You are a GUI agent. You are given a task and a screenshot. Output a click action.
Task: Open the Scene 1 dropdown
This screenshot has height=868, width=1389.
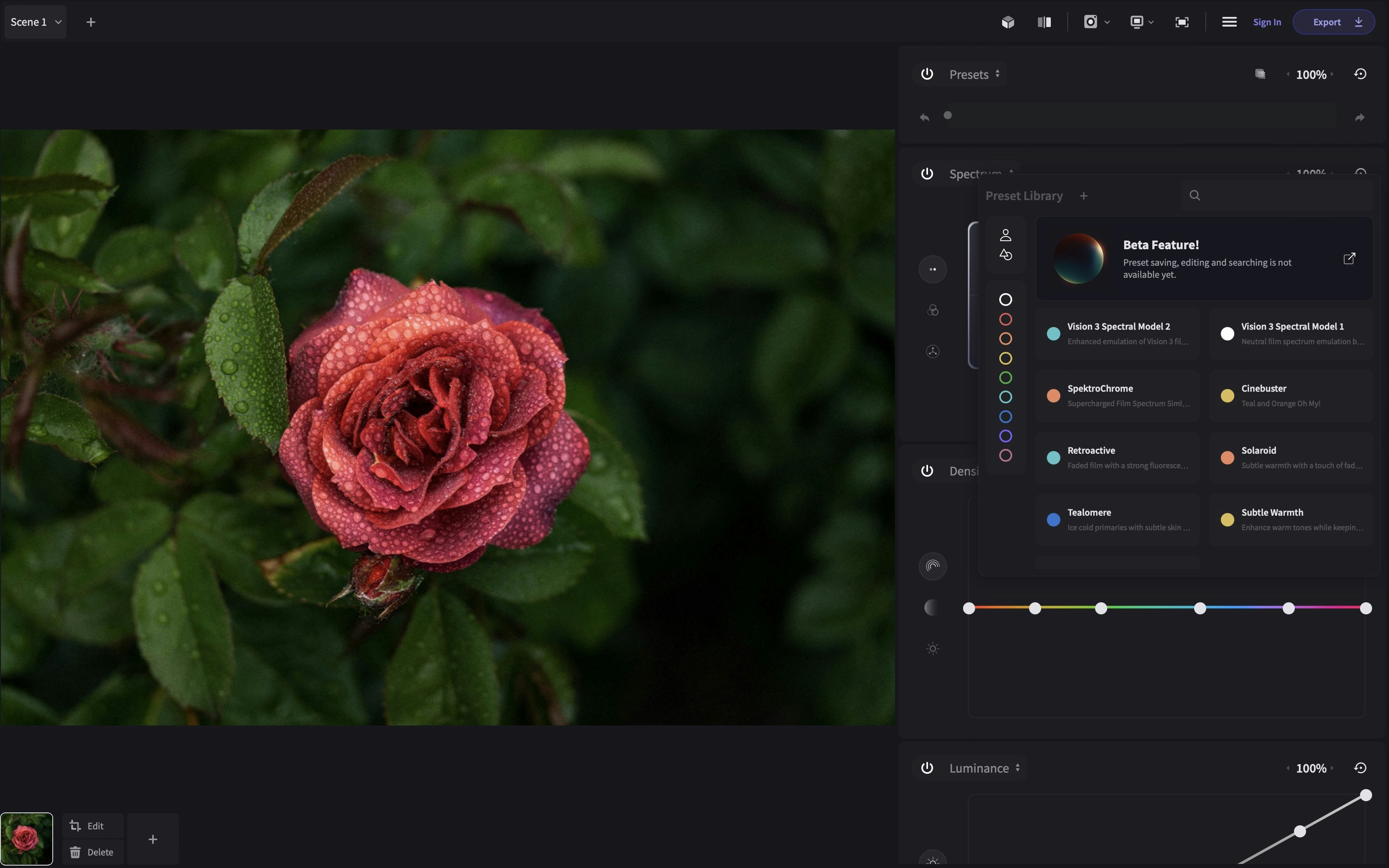tap(35, 22)
